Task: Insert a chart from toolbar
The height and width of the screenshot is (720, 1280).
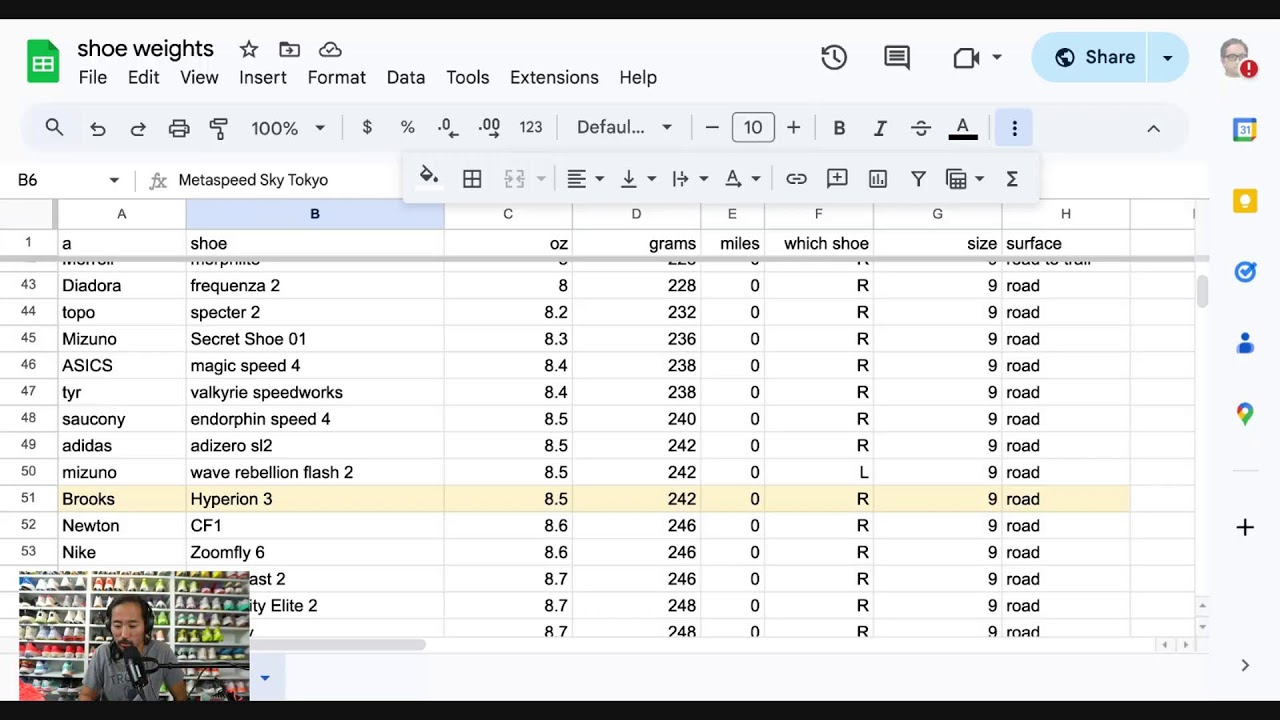Action: pyautogui.click(x=878, y=179)
